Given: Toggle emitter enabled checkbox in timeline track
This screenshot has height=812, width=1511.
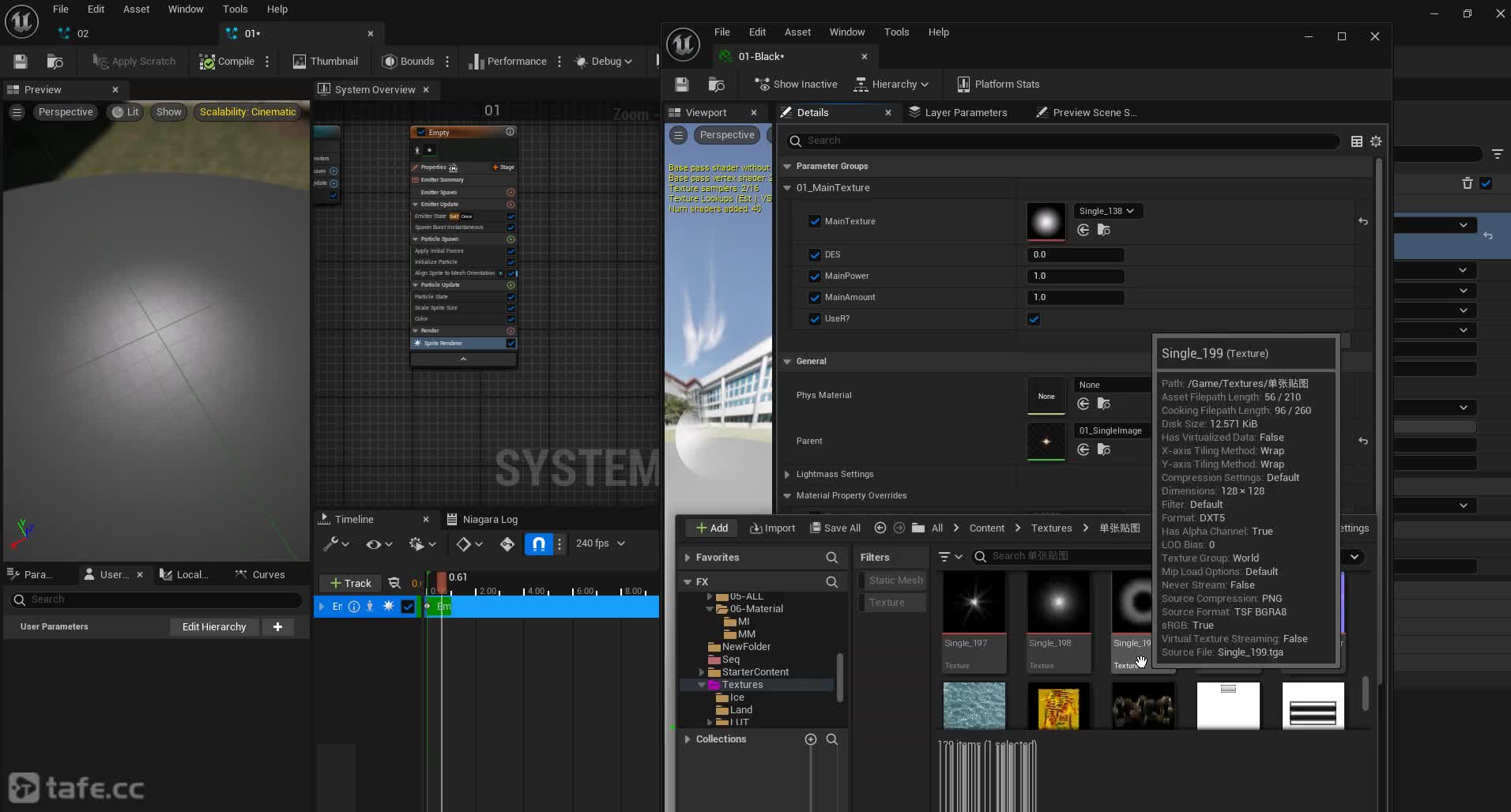Looking at the screenshot, I should 408,607.
